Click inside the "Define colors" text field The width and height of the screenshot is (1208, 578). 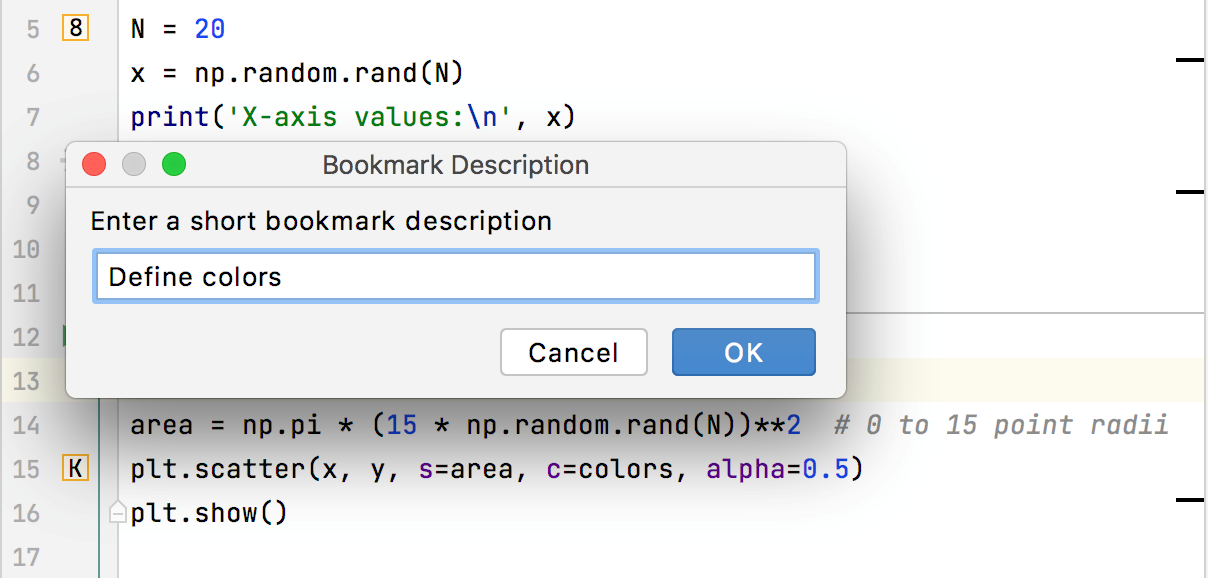(455, 276)
